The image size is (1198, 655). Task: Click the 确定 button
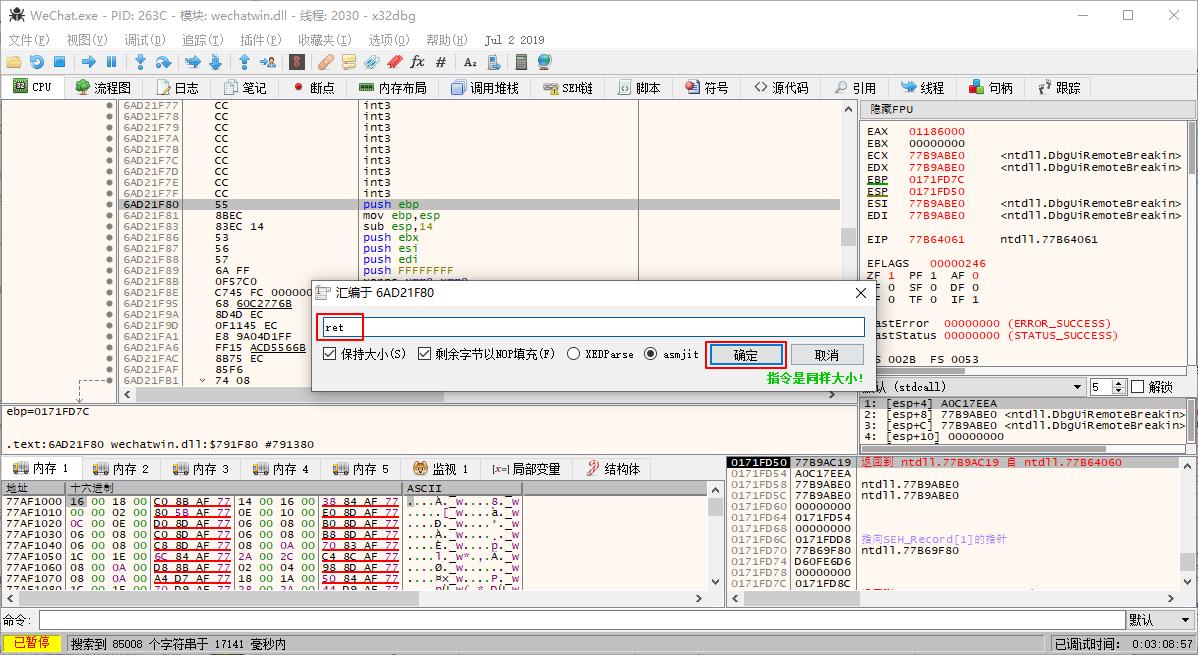coord(745,355)
